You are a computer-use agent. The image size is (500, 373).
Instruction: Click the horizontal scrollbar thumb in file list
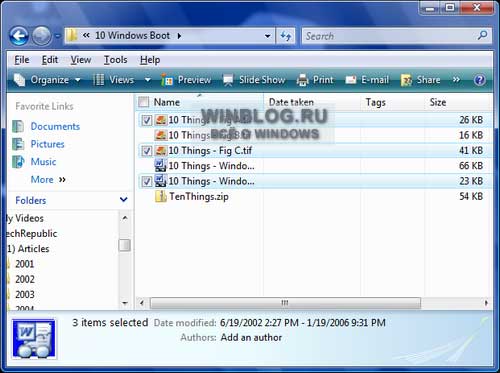285,303
